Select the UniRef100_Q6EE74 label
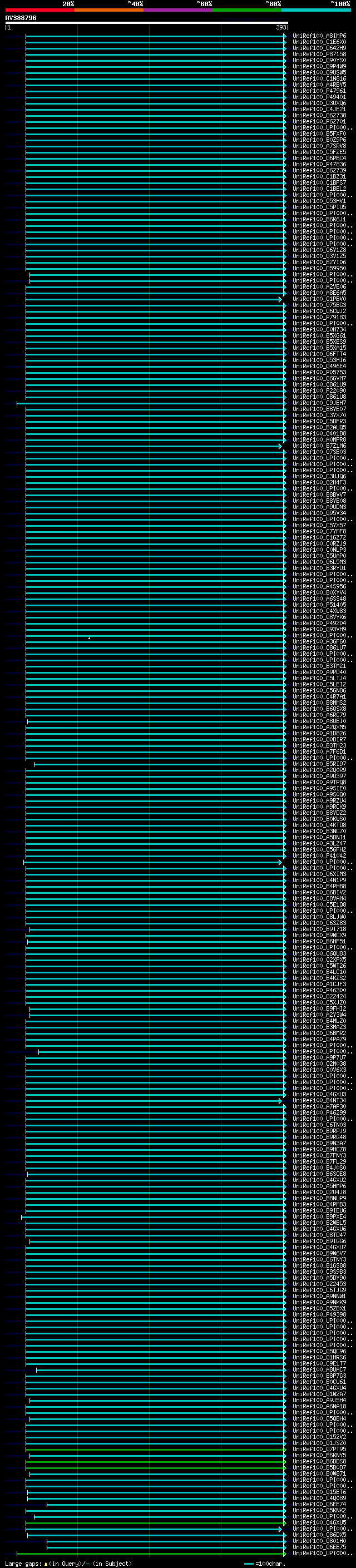Viewport: 356px width, 1568px height. [319, 1504]
